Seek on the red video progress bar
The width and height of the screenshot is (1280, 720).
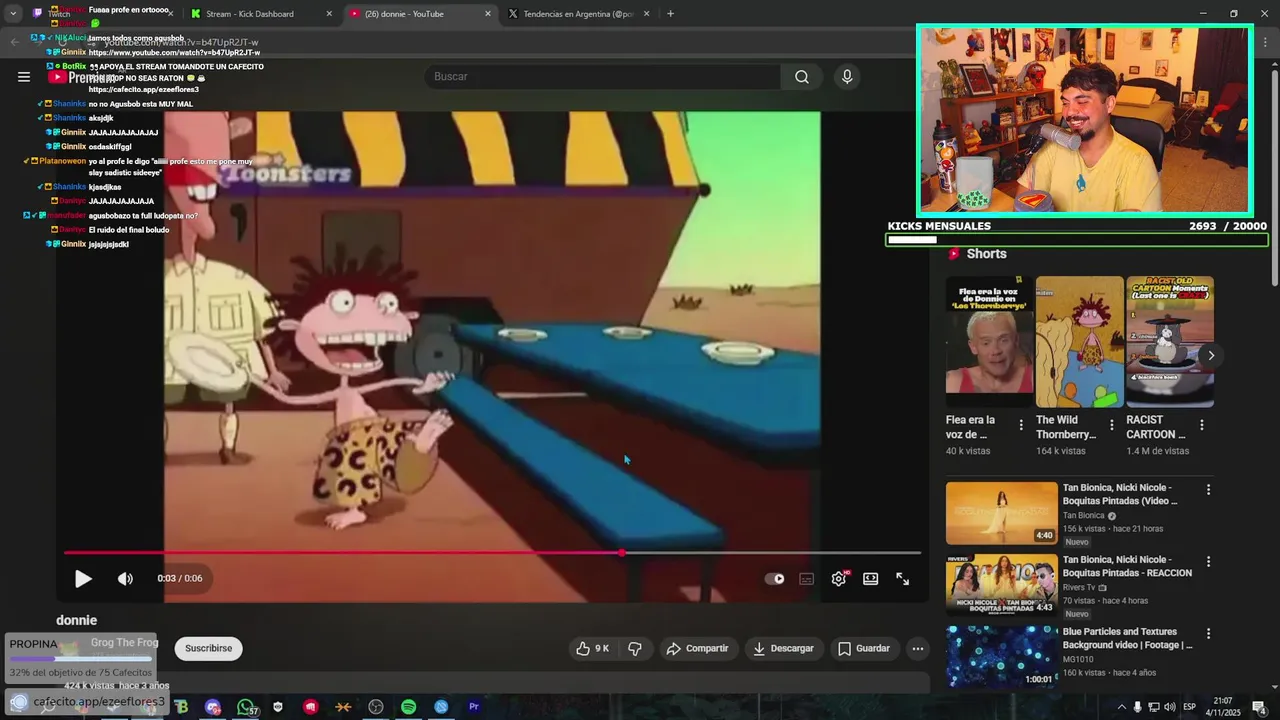492,552
